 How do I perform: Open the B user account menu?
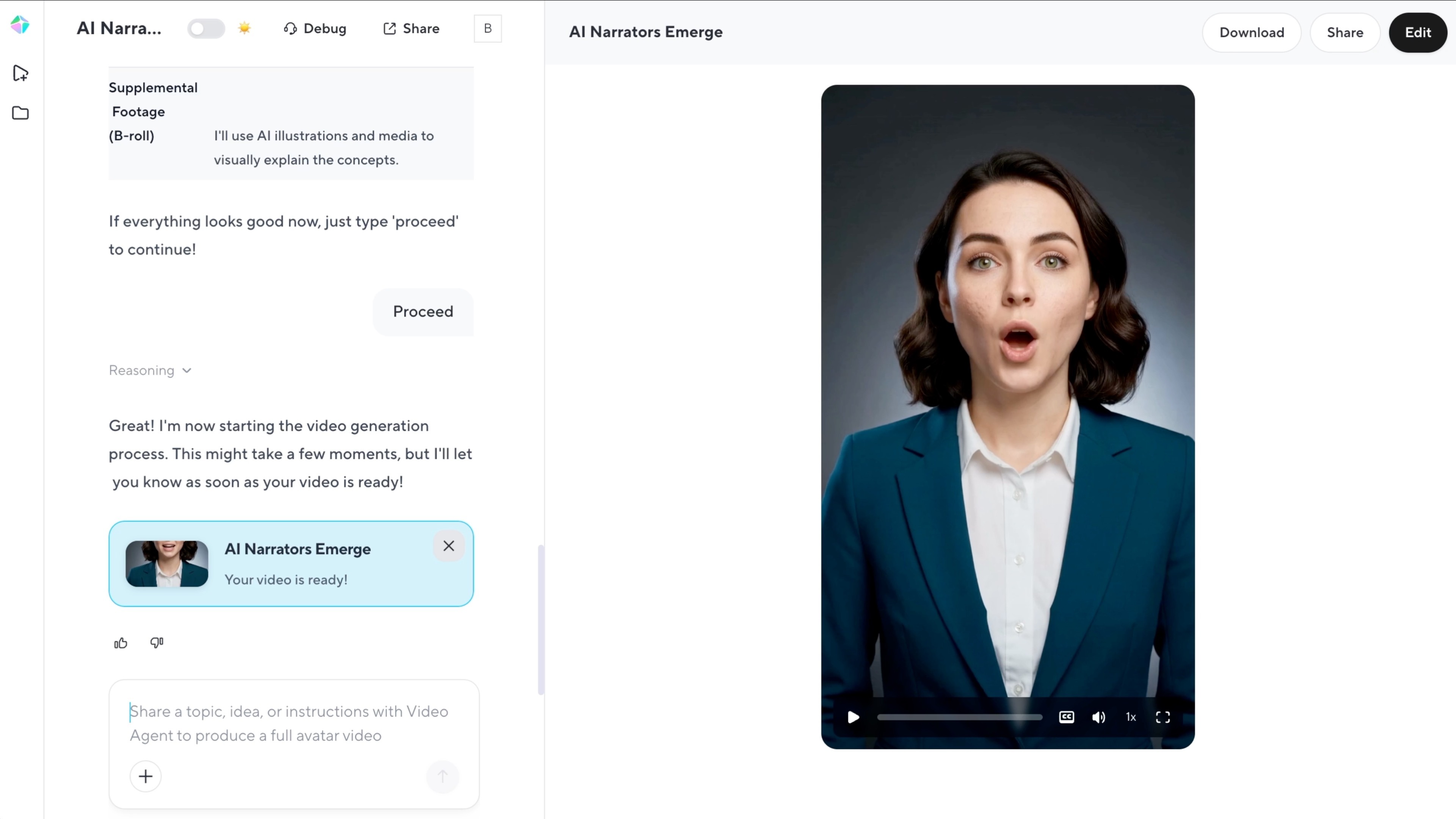(487, 28)
